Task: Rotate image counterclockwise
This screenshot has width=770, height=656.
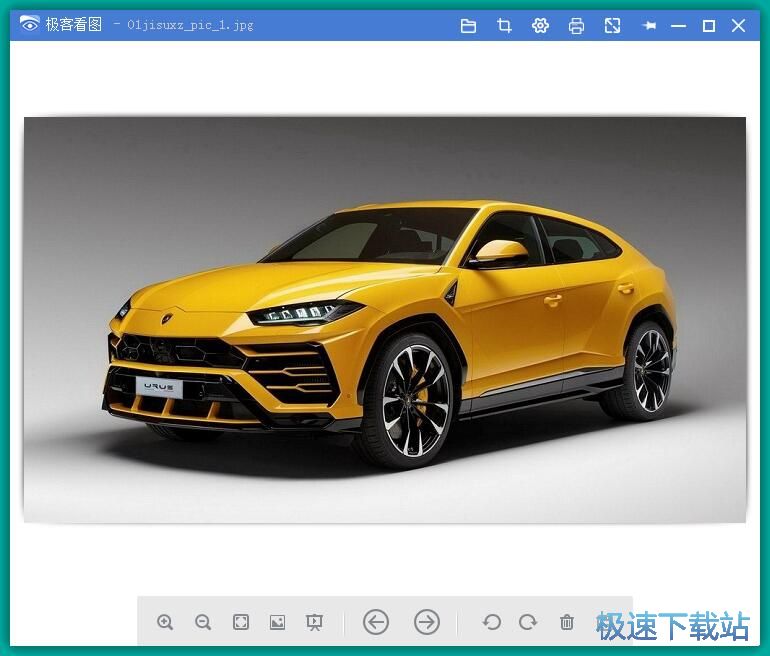Action: pos(491,622)
